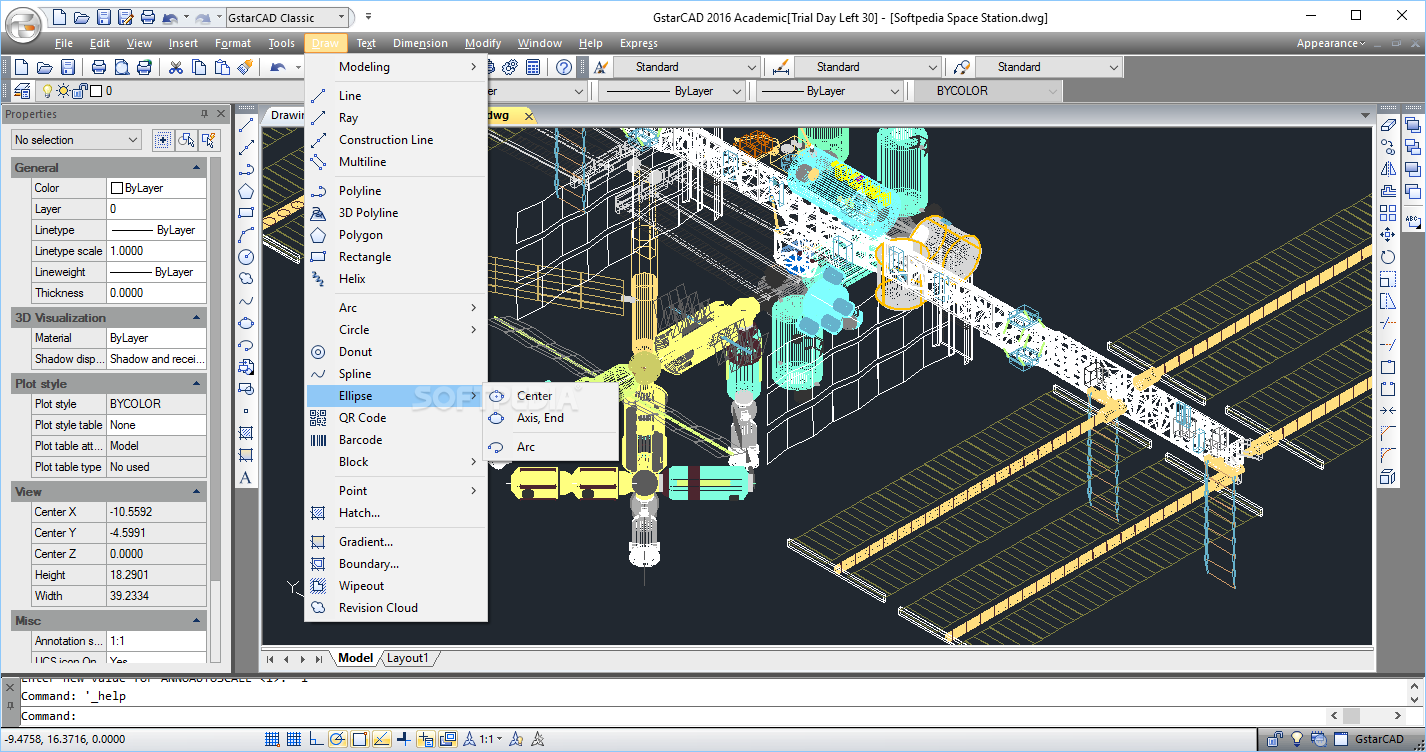Select the Rotate tool in modify toolbar
The width and height of the screenshot is (1426, 752).
(x=1388, y=257)
